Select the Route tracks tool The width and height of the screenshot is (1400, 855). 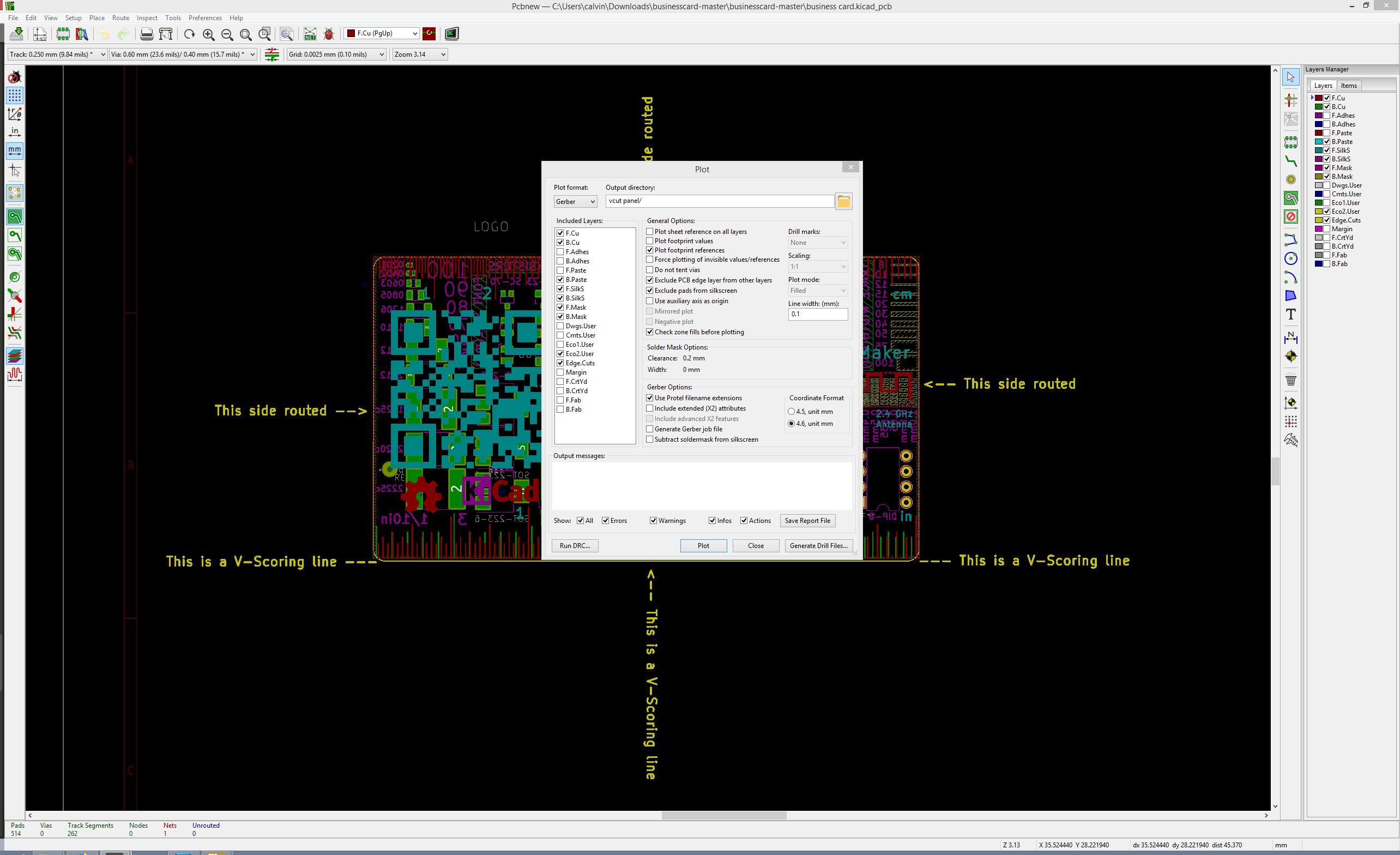[x=1291, y=161]
